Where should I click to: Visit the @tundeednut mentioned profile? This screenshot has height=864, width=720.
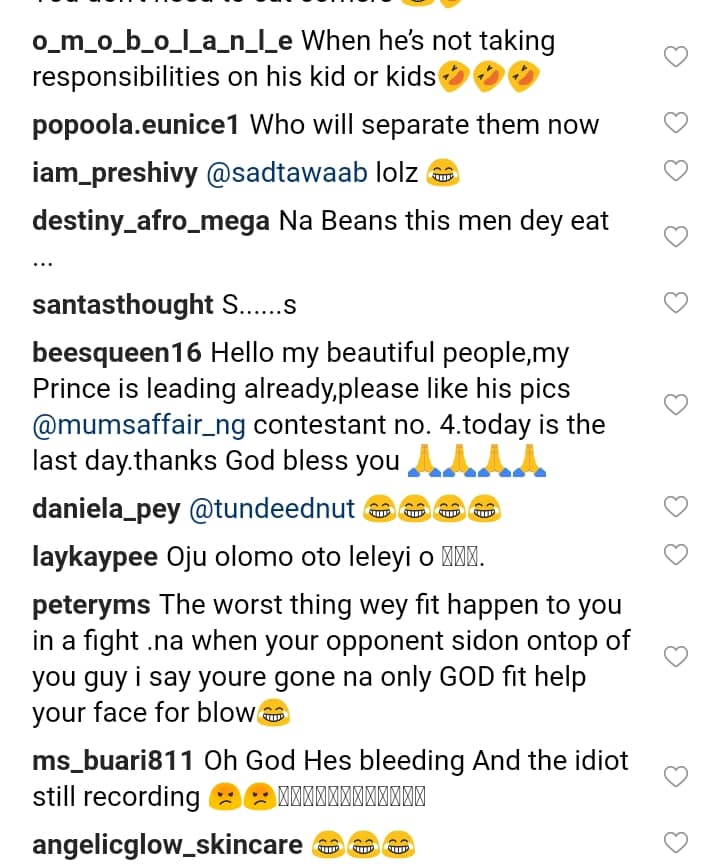coord(272,509)
